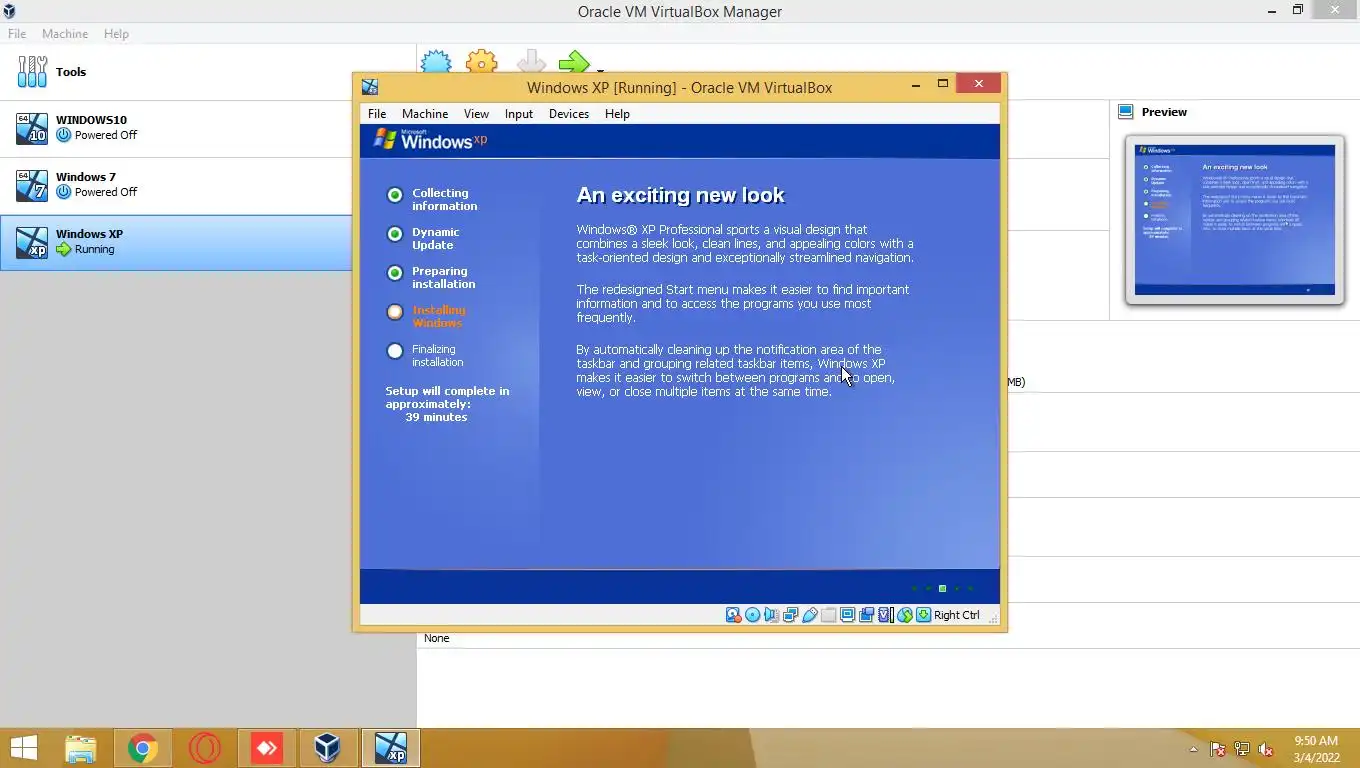1360x768 pixels.
Task: Click the Preview section monitor icon
Action: pos(1126,112)
